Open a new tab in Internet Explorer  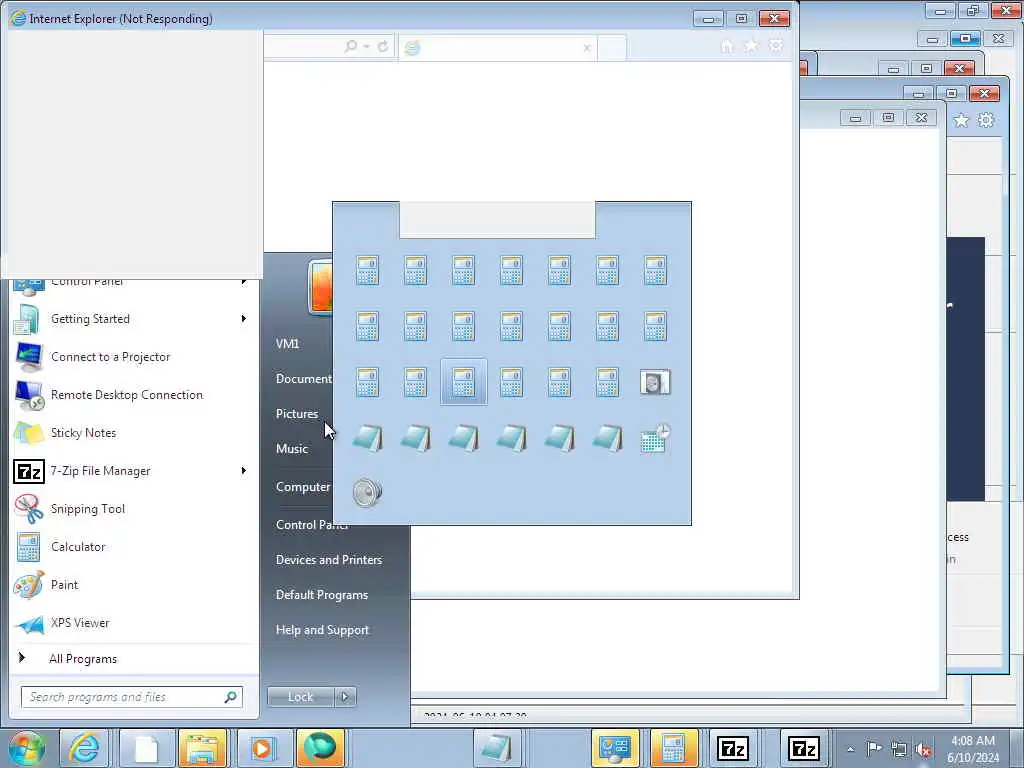612,48
